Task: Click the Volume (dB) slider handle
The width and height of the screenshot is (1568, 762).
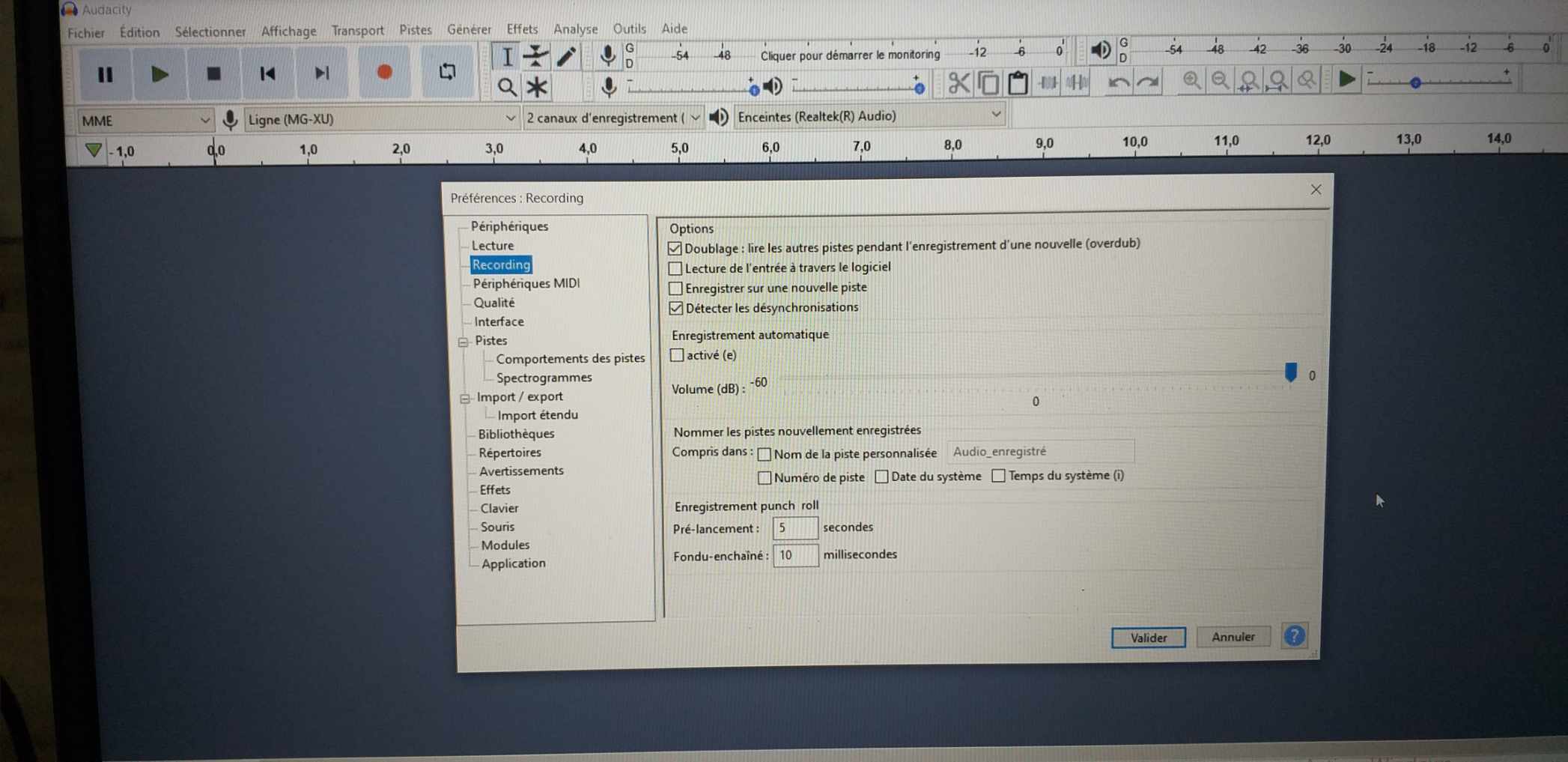Action: point(1290,372)
